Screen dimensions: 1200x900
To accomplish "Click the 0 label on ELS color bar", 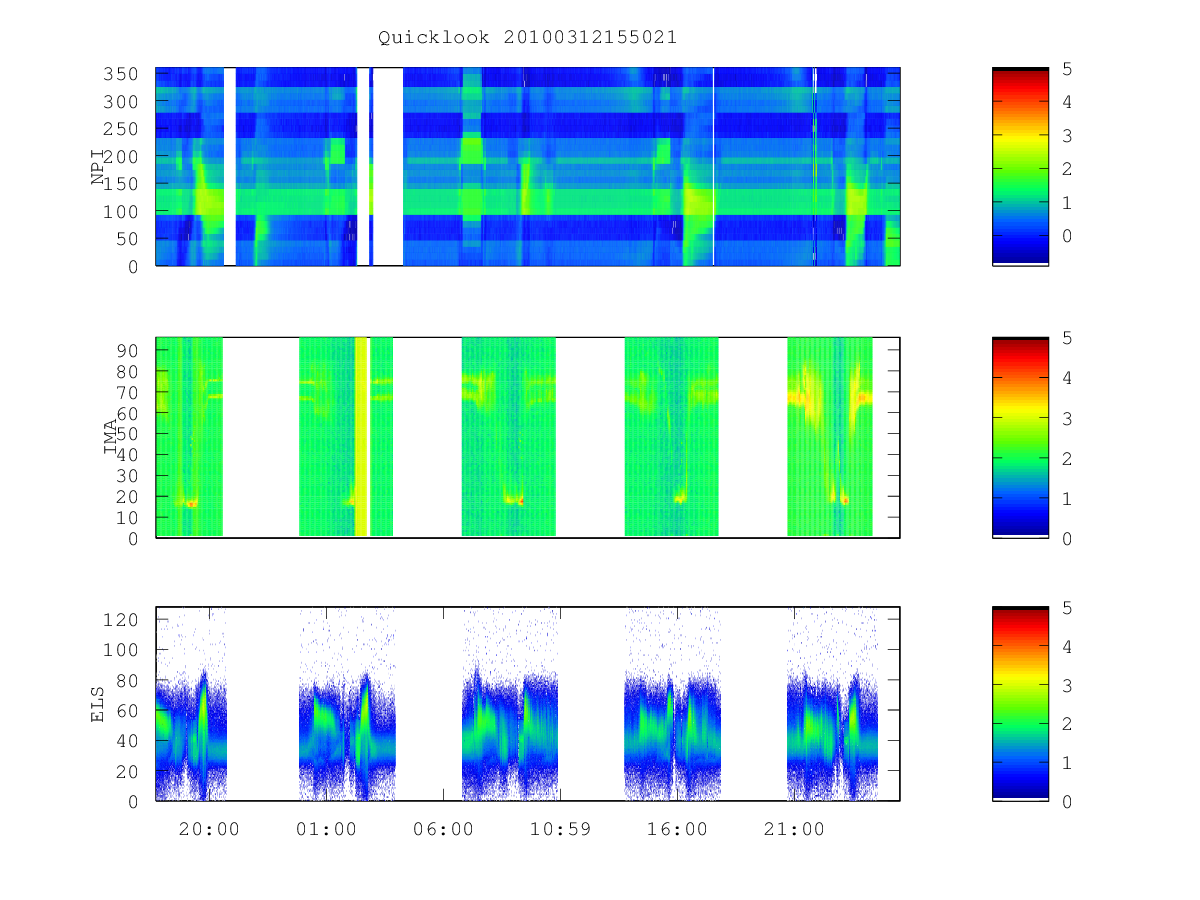I will (1067, 801).
